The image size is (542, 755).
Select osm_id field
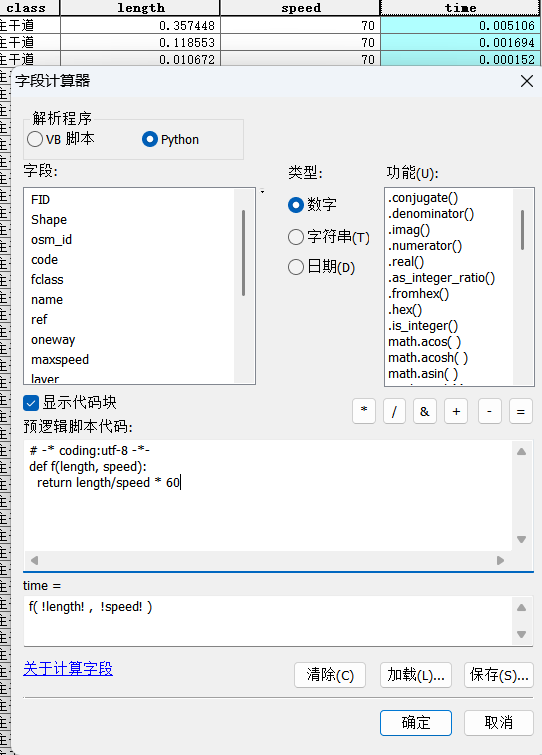pos(52,239)
